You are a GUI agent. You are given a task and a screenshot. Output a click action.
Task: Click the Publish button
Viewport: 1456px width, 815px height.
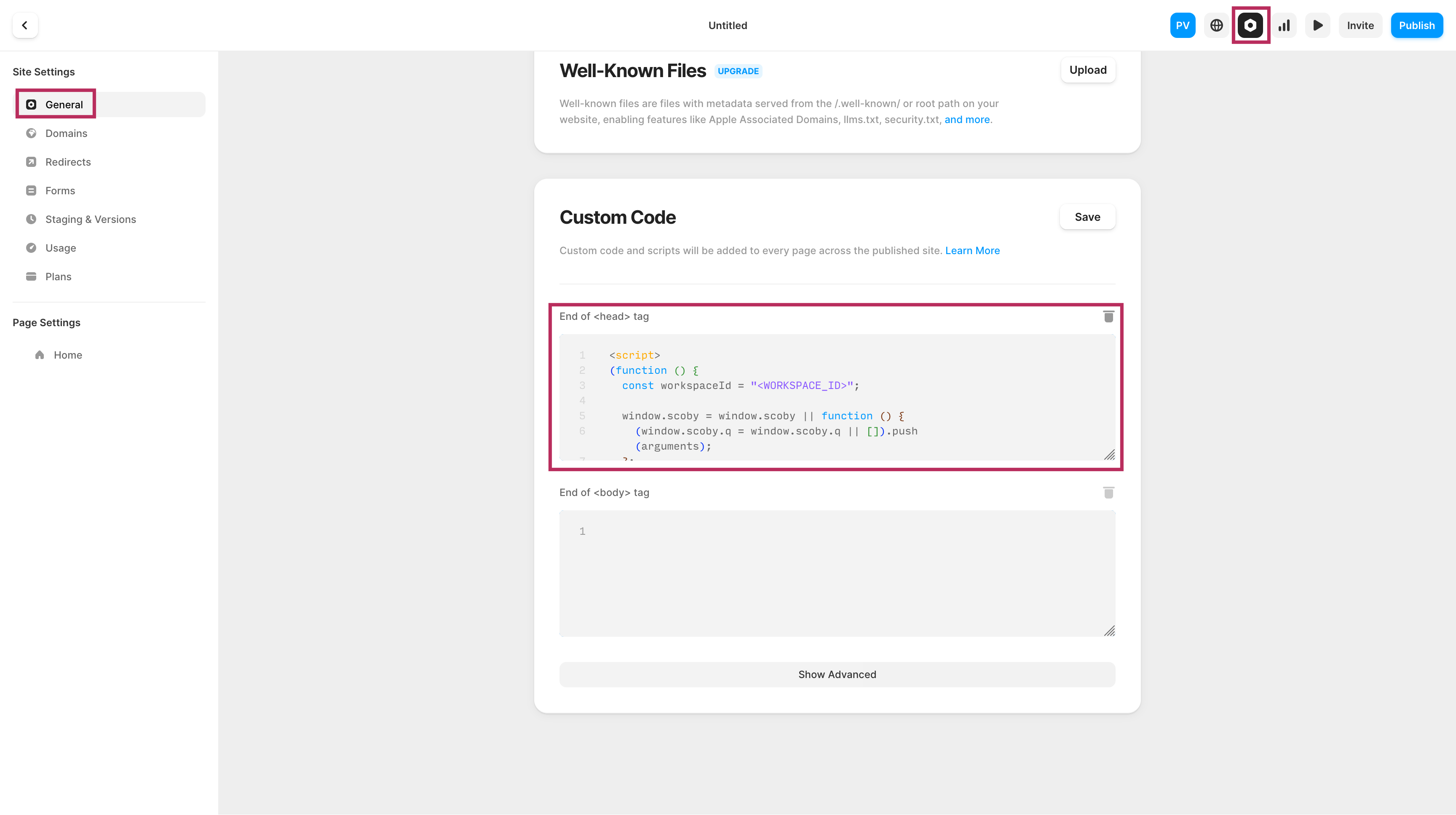(x=1416, y=25)
